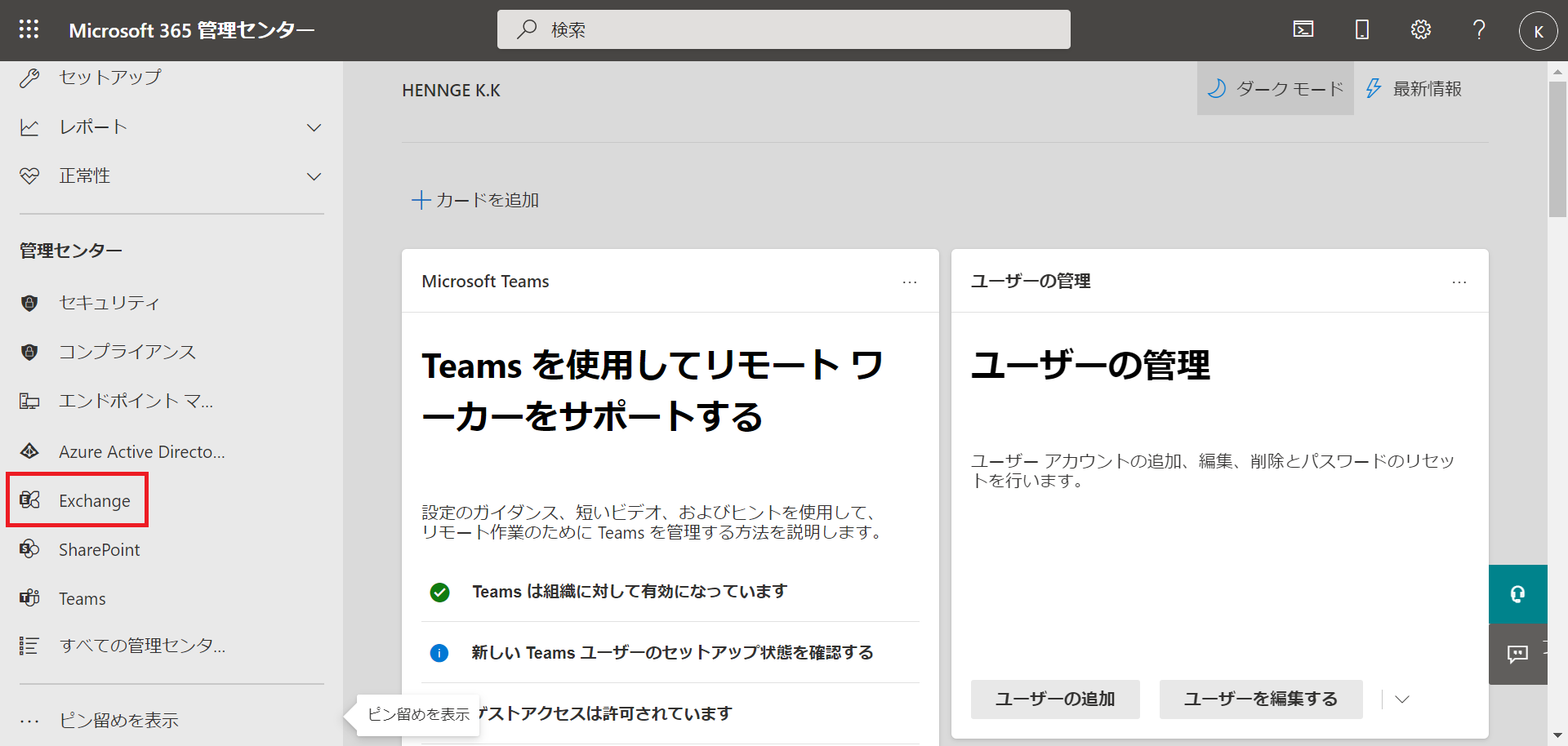Open the help headset support button
This screenshot has height=746, width=1568.
[x=1517, y=594]
